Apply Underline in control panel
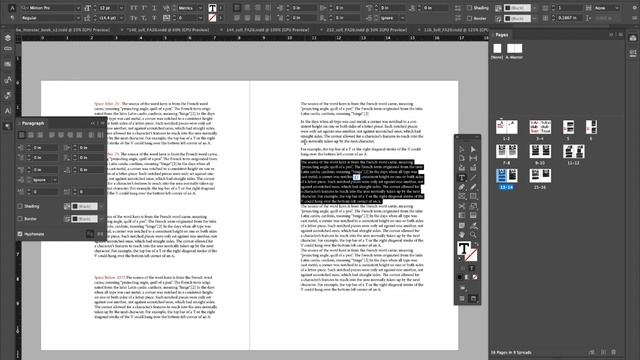The width and height of the screenshot is (640, 360). [x=154, y=8]
